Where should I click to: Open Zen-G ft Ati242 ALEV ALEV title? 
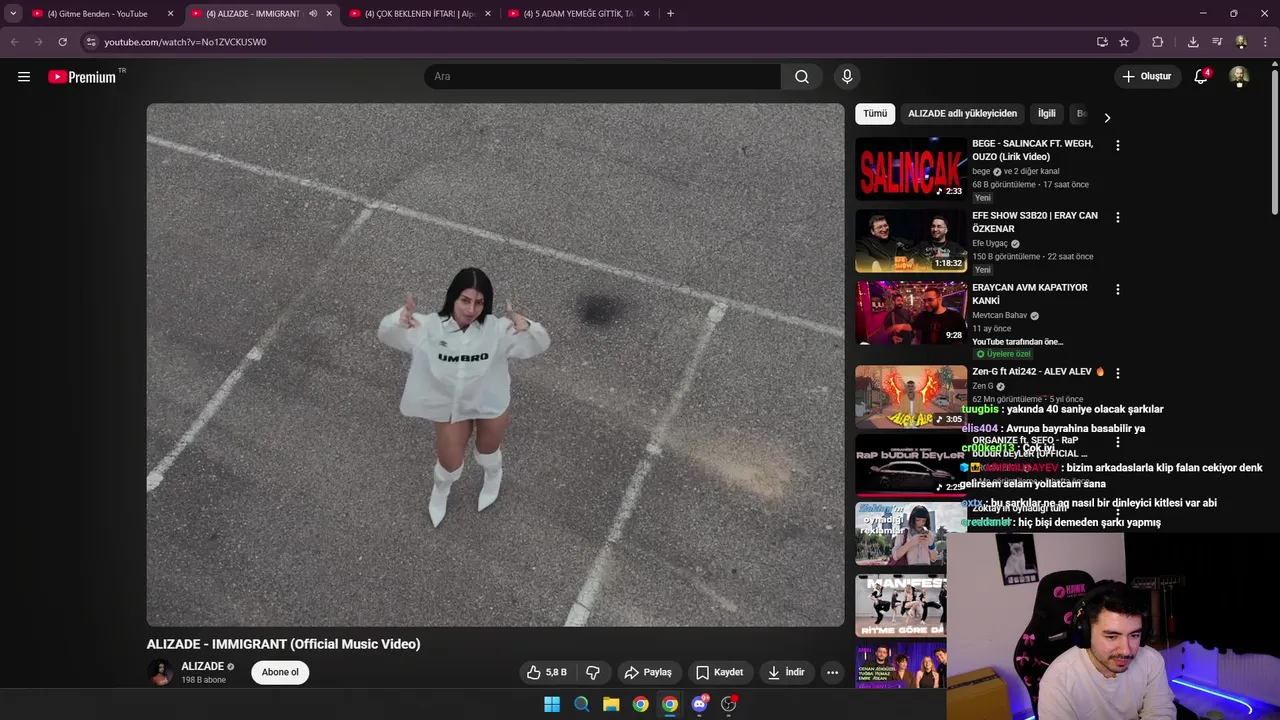[x=1038, y=372]
